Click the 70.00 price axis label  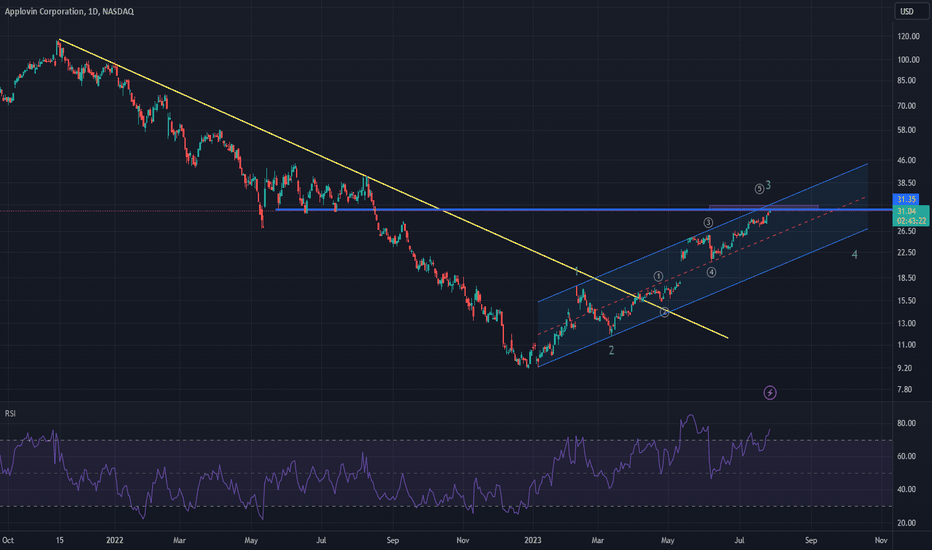tap(906, 106)
